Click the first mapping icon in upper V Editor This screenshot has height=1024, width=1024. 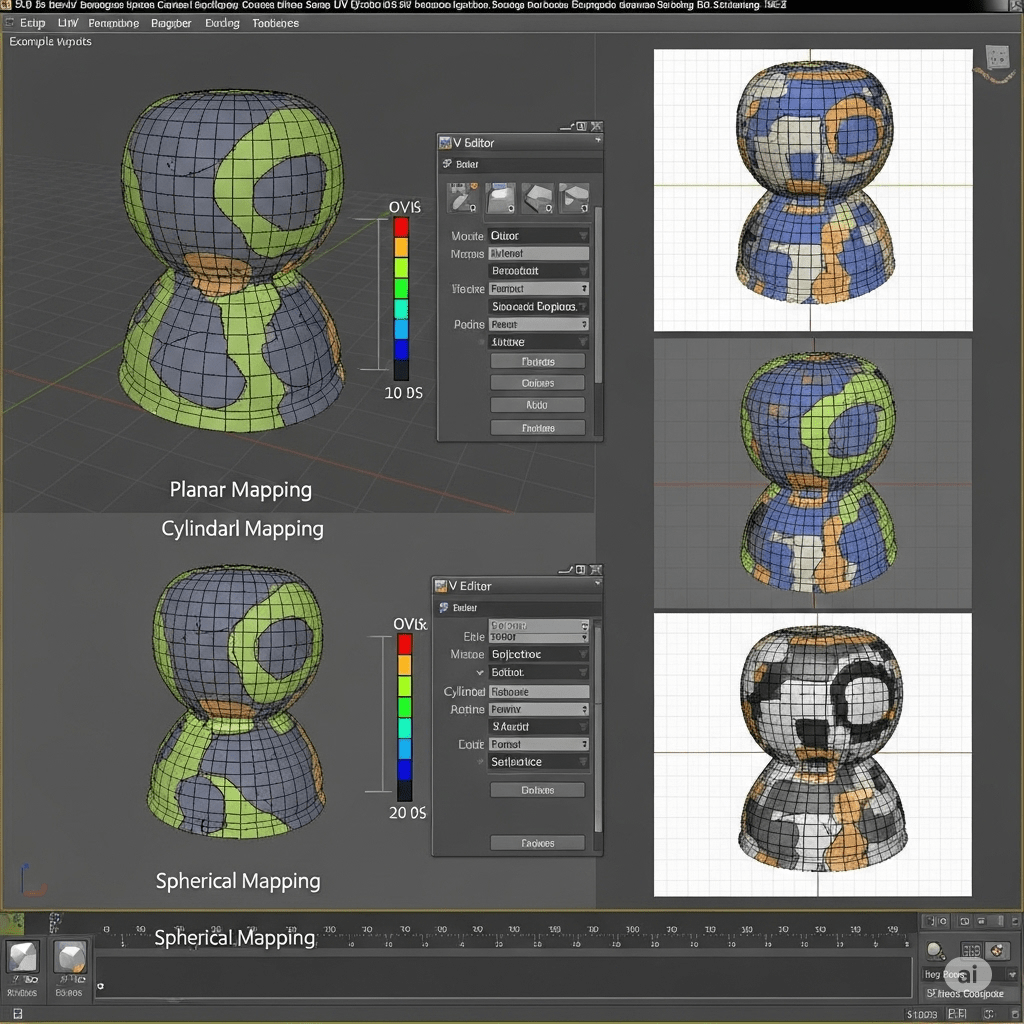tap(462, 198)
